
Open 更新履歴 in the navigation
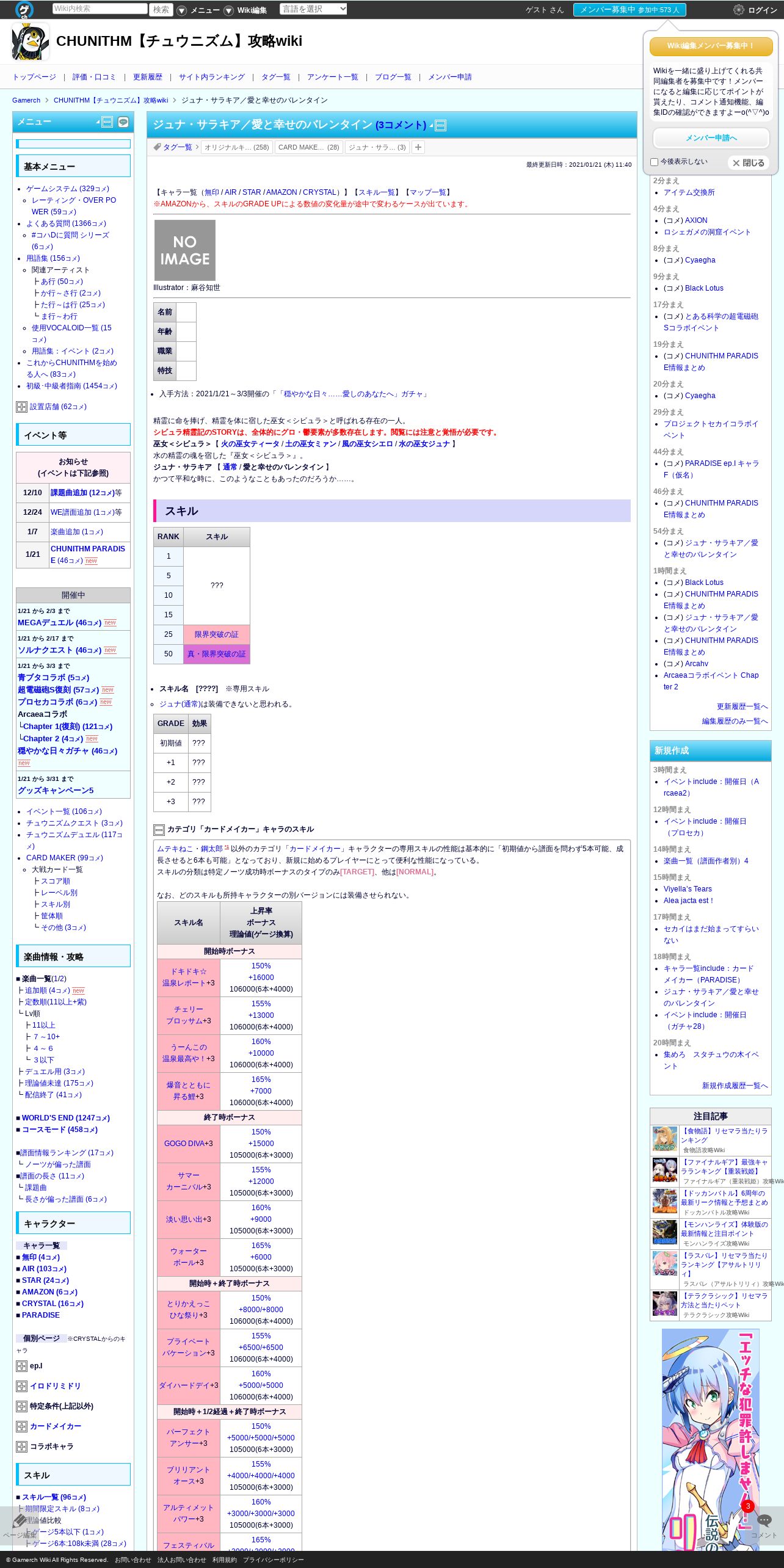[x=148, y=77]
